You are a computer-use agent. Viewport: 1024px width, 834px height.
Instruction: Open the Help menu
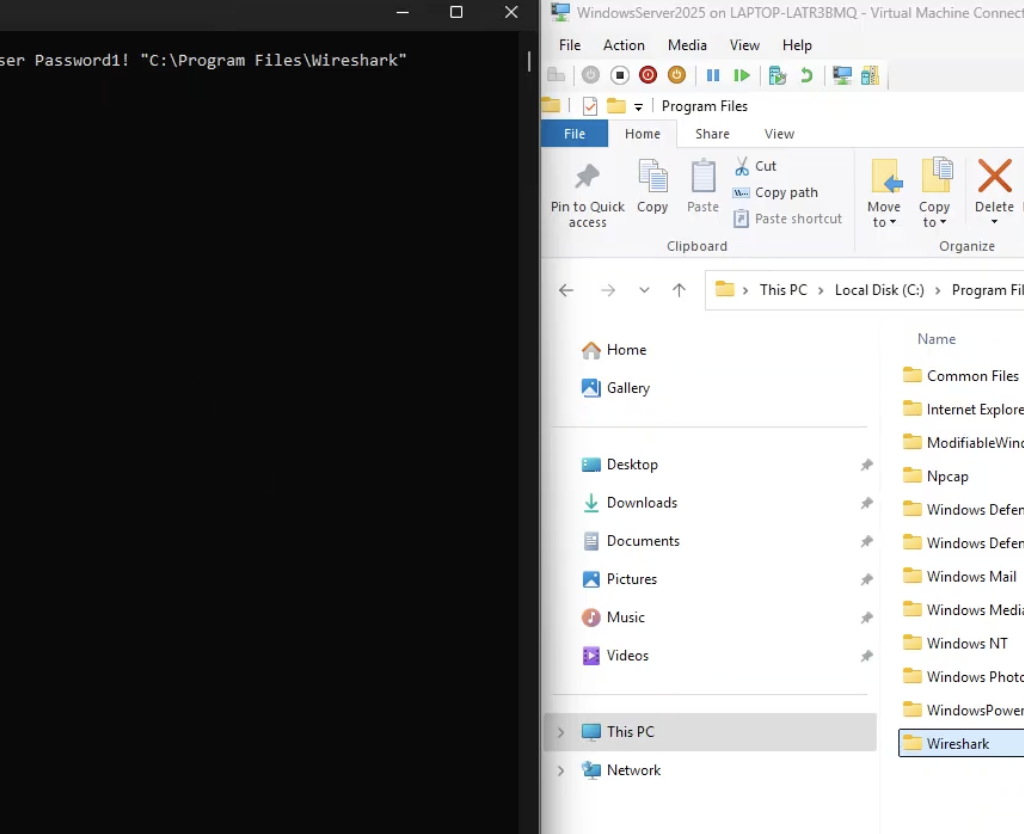point(797,45)
